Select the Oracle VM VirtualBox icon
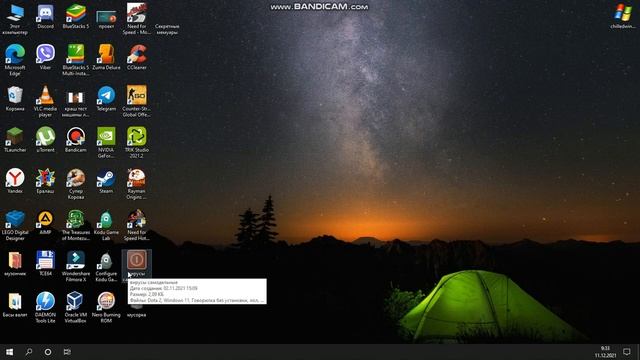Viewport: 640px width, 360px height. coord(76,307)
